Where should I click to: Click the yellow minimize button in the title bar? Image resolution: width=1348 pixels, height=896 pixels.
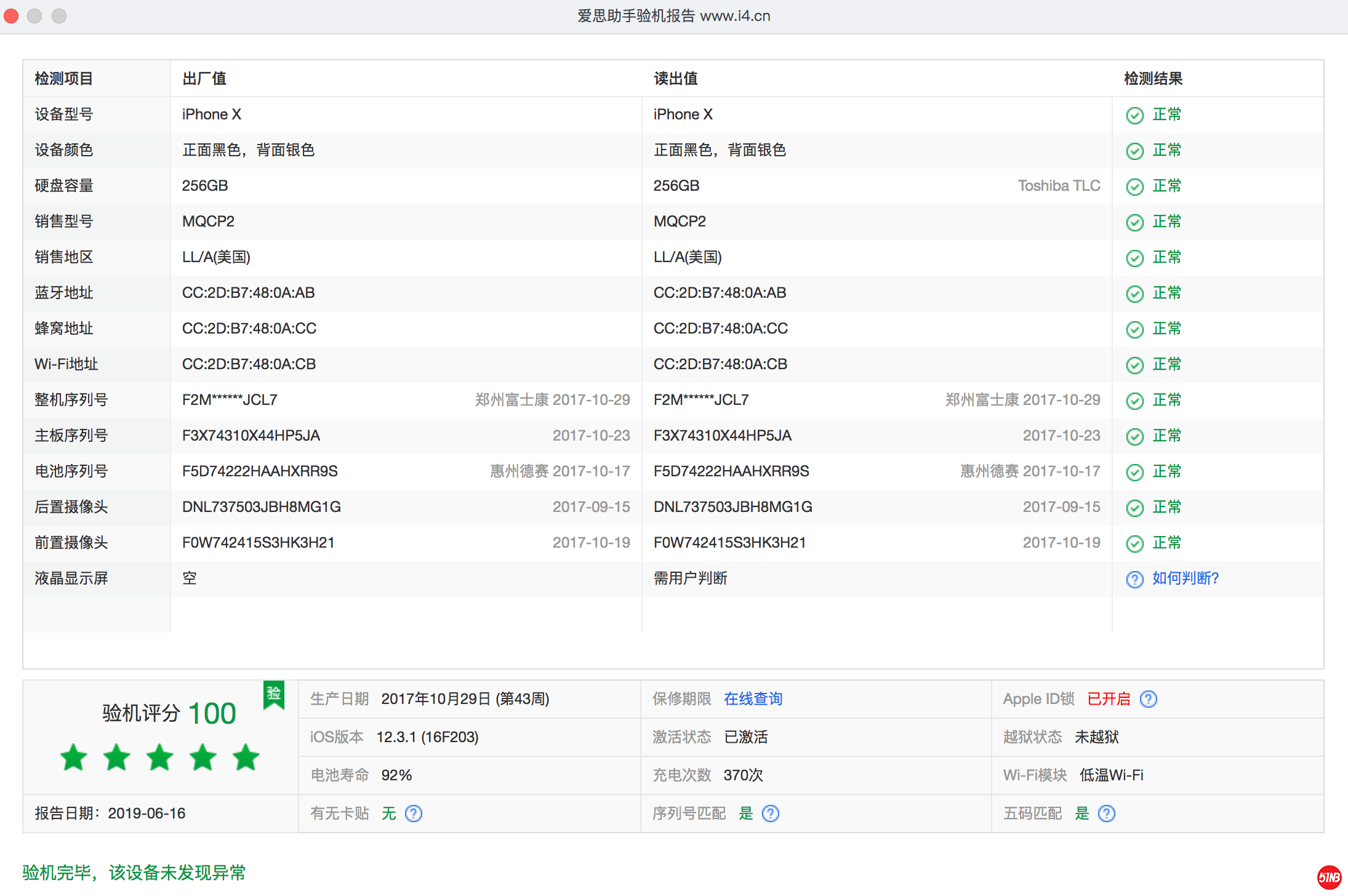tap(35, 16)
